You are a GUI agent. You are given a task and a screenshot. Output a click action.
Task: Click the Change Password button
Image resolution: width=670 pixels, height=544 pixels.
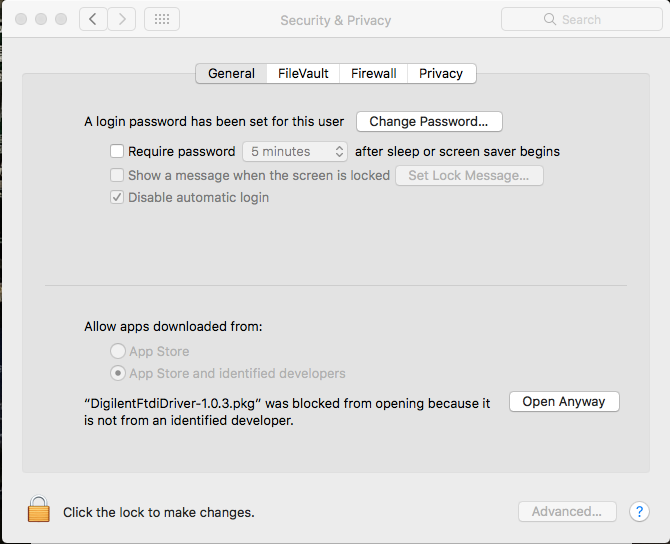click(429, 121)
